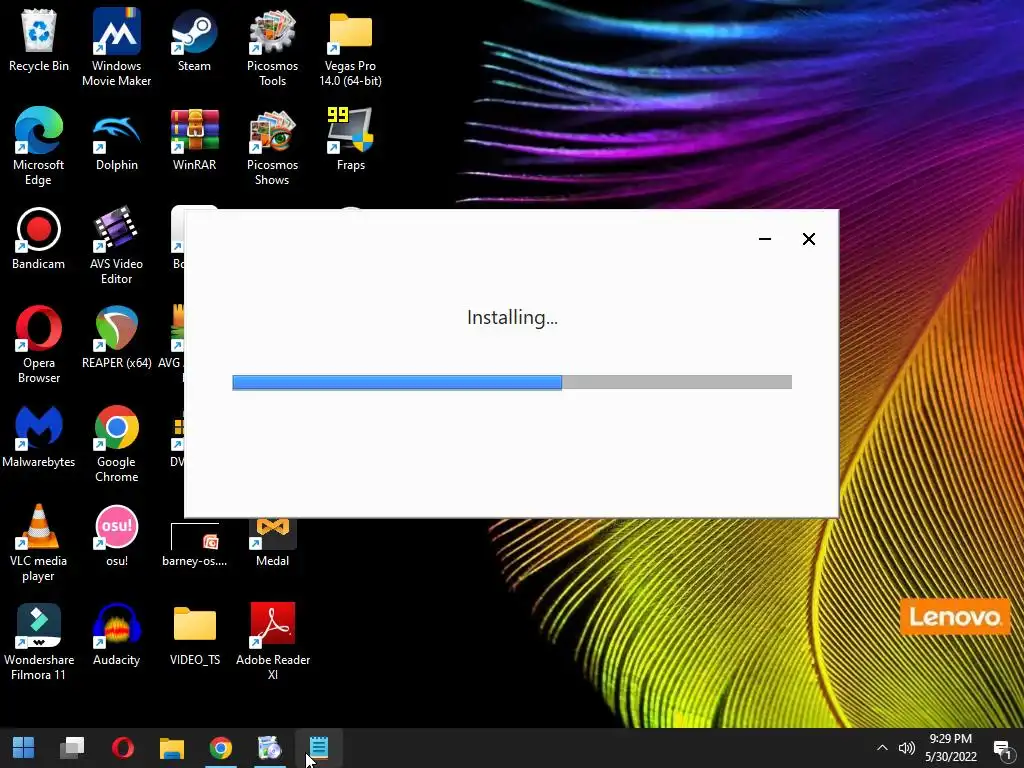Select the Windows Movie Maker shortcut
Image resolution: width=1024 pixels, height=768 pixels.
pyautogui.click(x=116, y=47)
